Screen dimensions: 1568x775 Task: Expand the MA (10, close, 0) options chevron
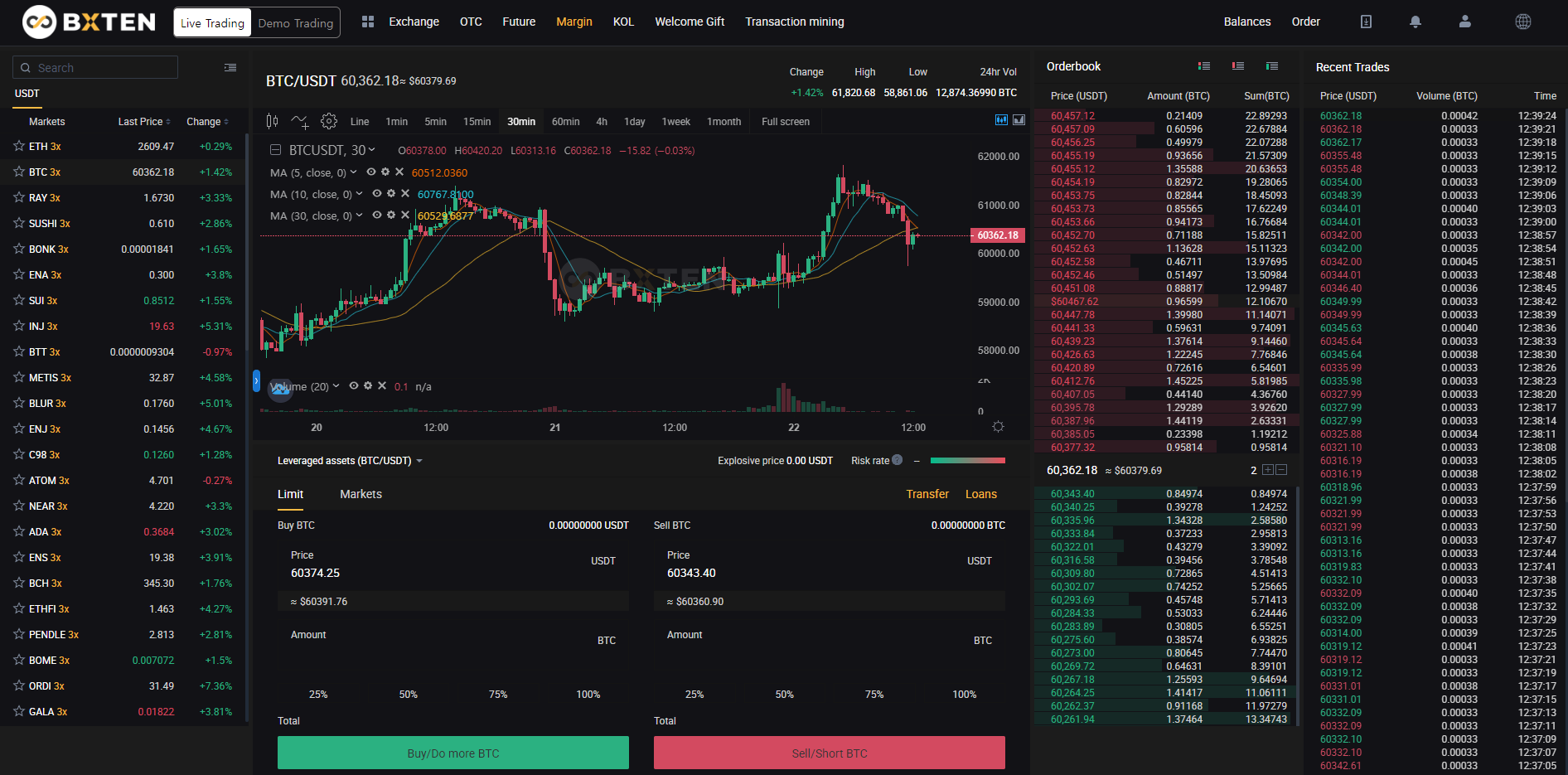[359, 194]
